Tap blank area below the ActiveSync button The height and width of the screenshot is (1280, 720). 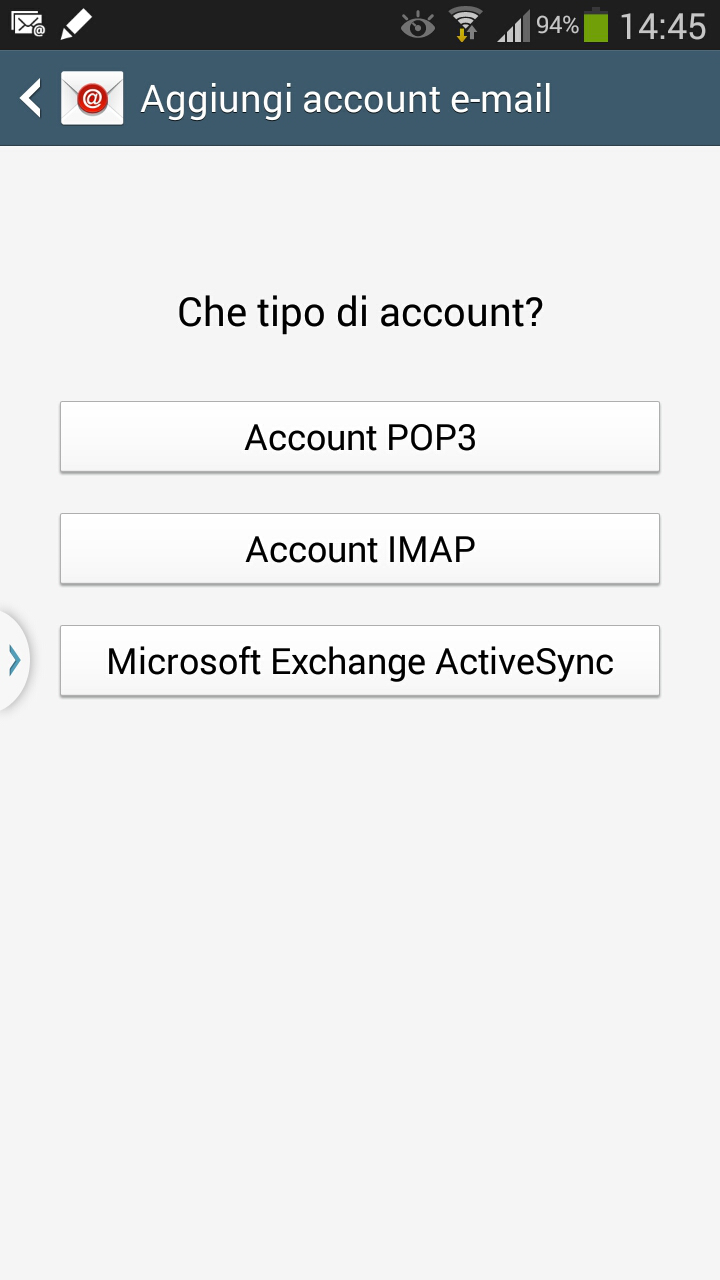coord(360,950)
